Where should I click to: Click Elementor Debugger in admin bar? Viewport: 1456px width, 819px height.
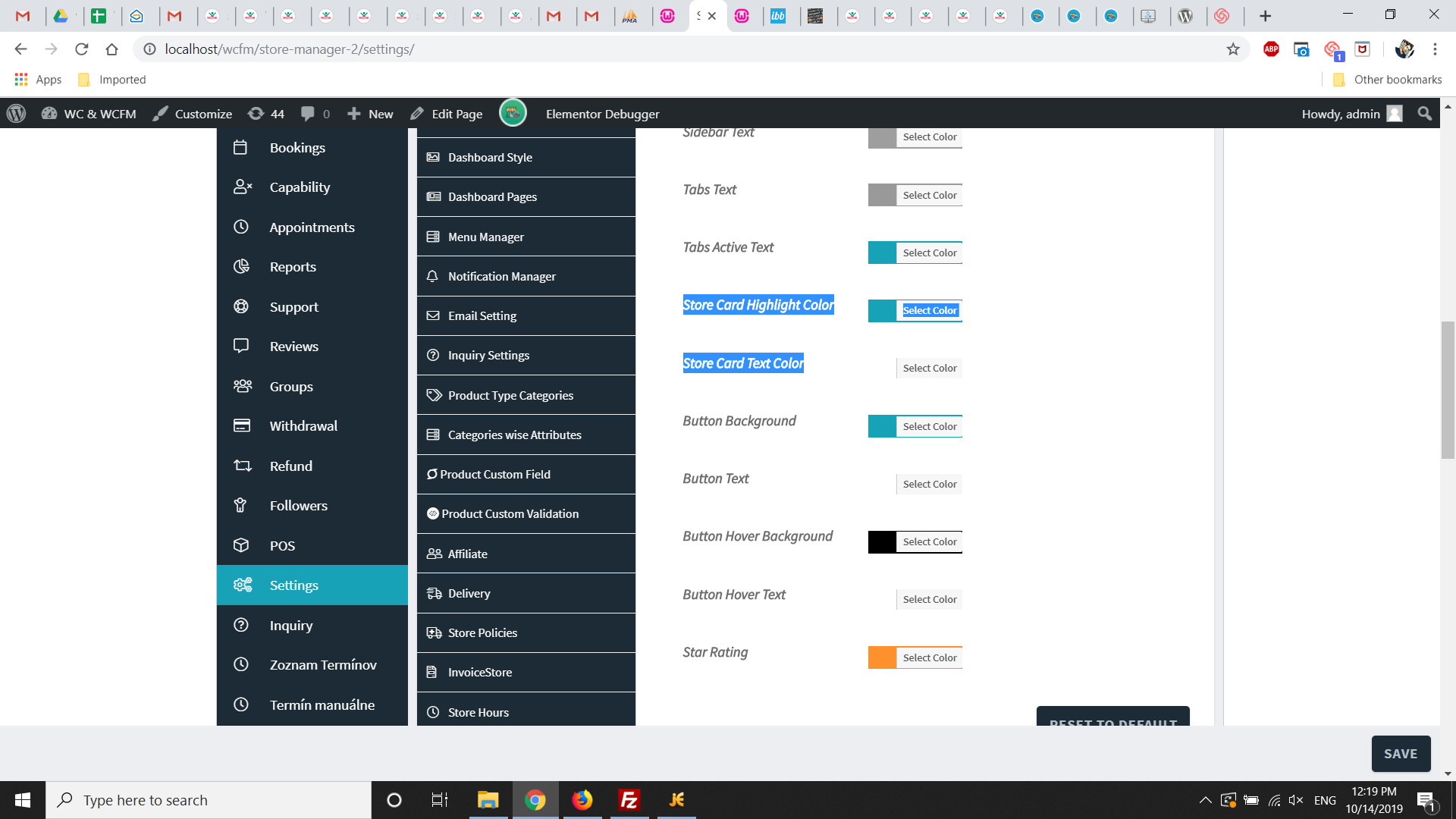point(602,114)
